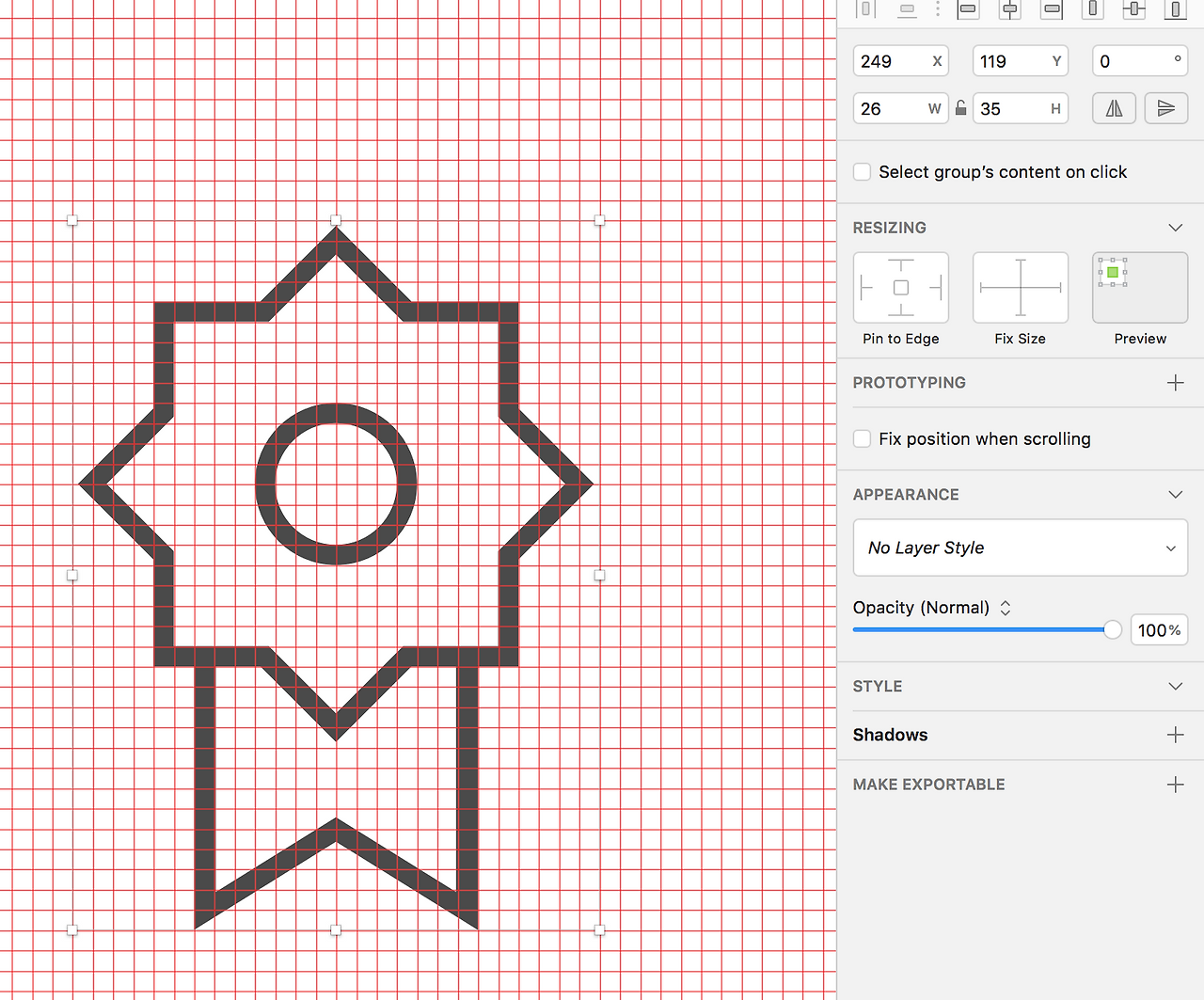Click the STYLE section header
The image size is (1204, 1000).
[x=878, y=687]
